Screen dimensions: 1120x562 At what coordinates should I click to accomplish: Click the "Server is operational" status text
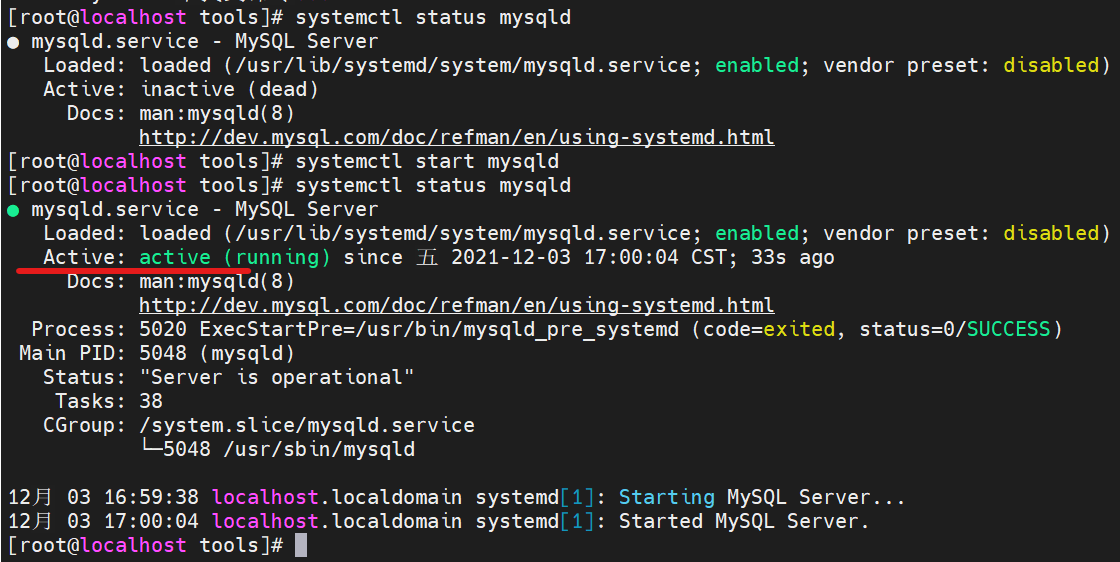click(277, 377)
